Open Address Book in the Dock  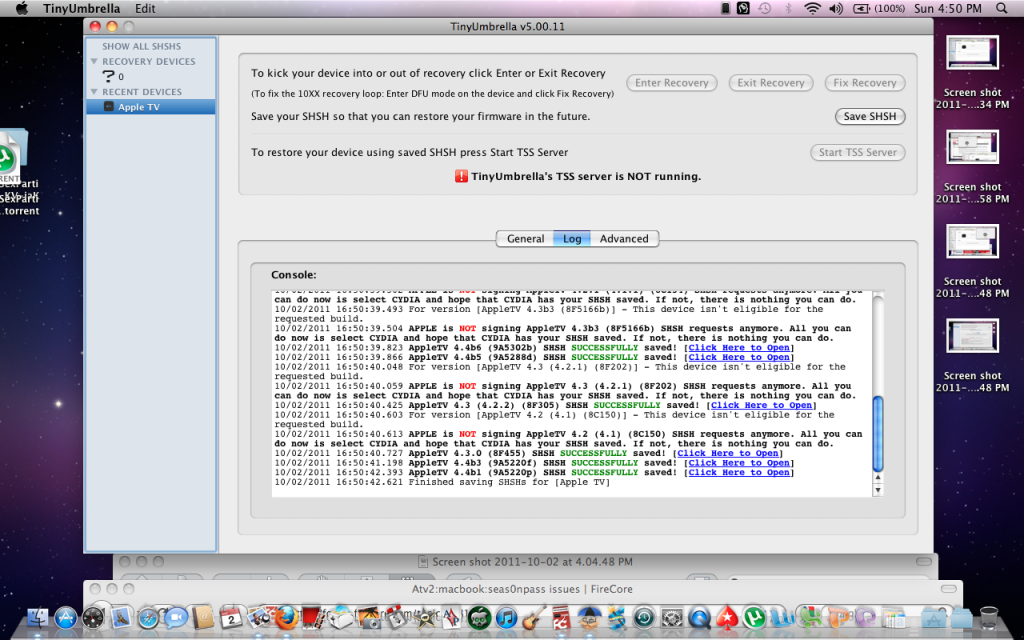[x=204, y=617]
